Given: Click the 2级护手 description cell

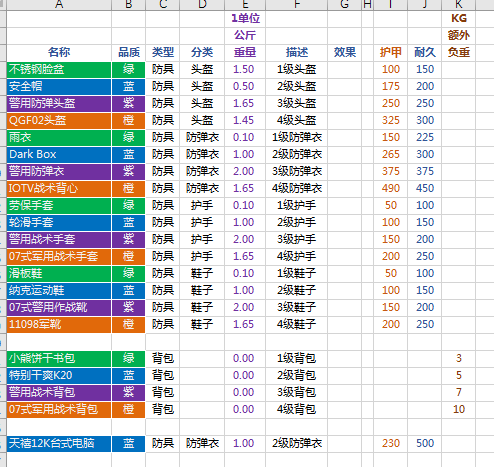Looking at the screenshot, I should point(297,223).
